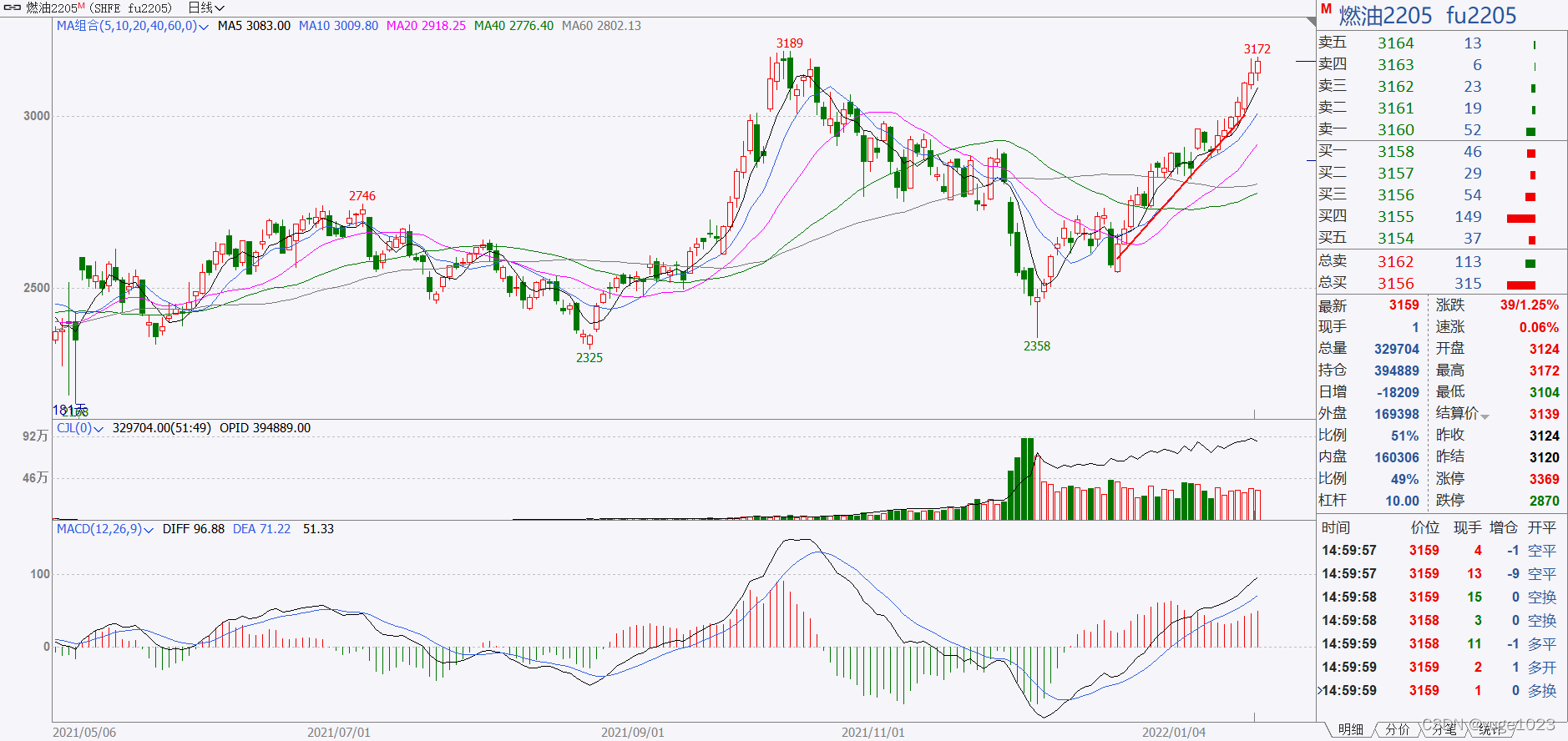The image size is (1568, 741).
Task: Select the 买四 3155 order row
Action: click(x=1442, y=217)
